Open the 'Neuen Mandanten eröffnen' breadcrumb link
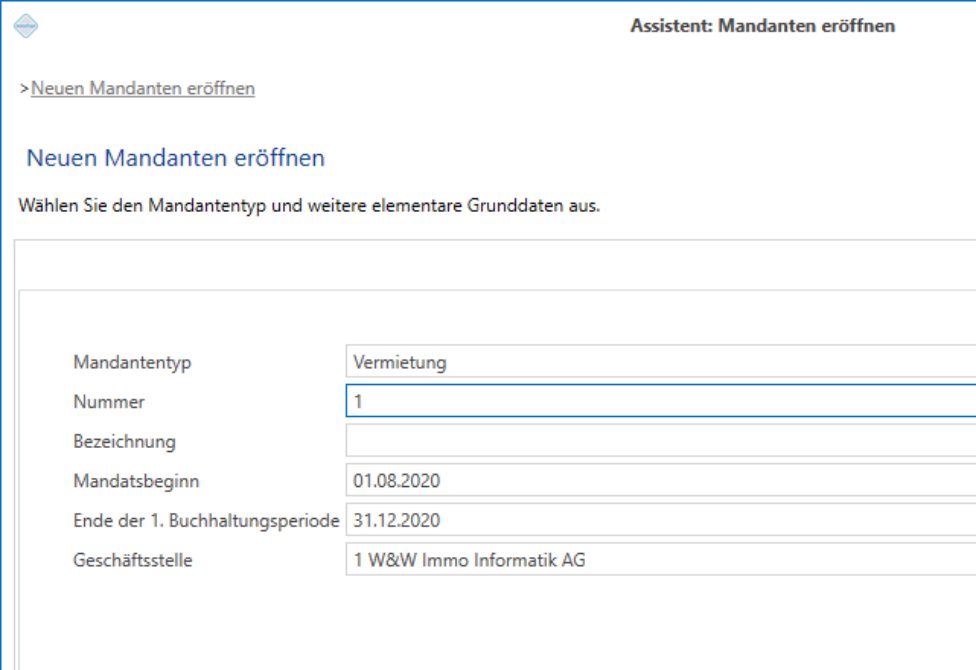This screenshot has height=670, width=976. click(143, 88)
